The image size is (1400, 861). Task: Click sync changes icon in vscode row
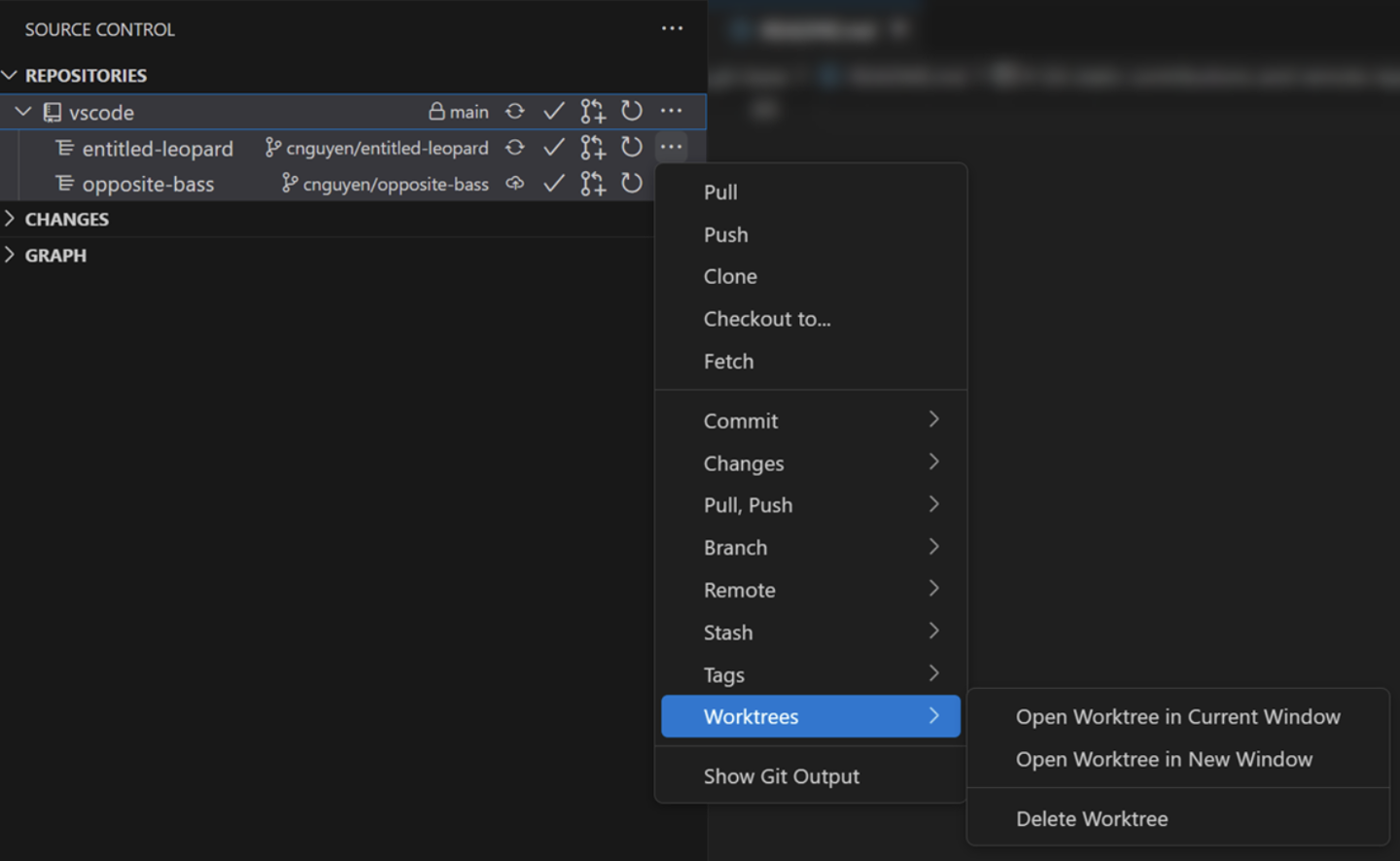point(515,112)
